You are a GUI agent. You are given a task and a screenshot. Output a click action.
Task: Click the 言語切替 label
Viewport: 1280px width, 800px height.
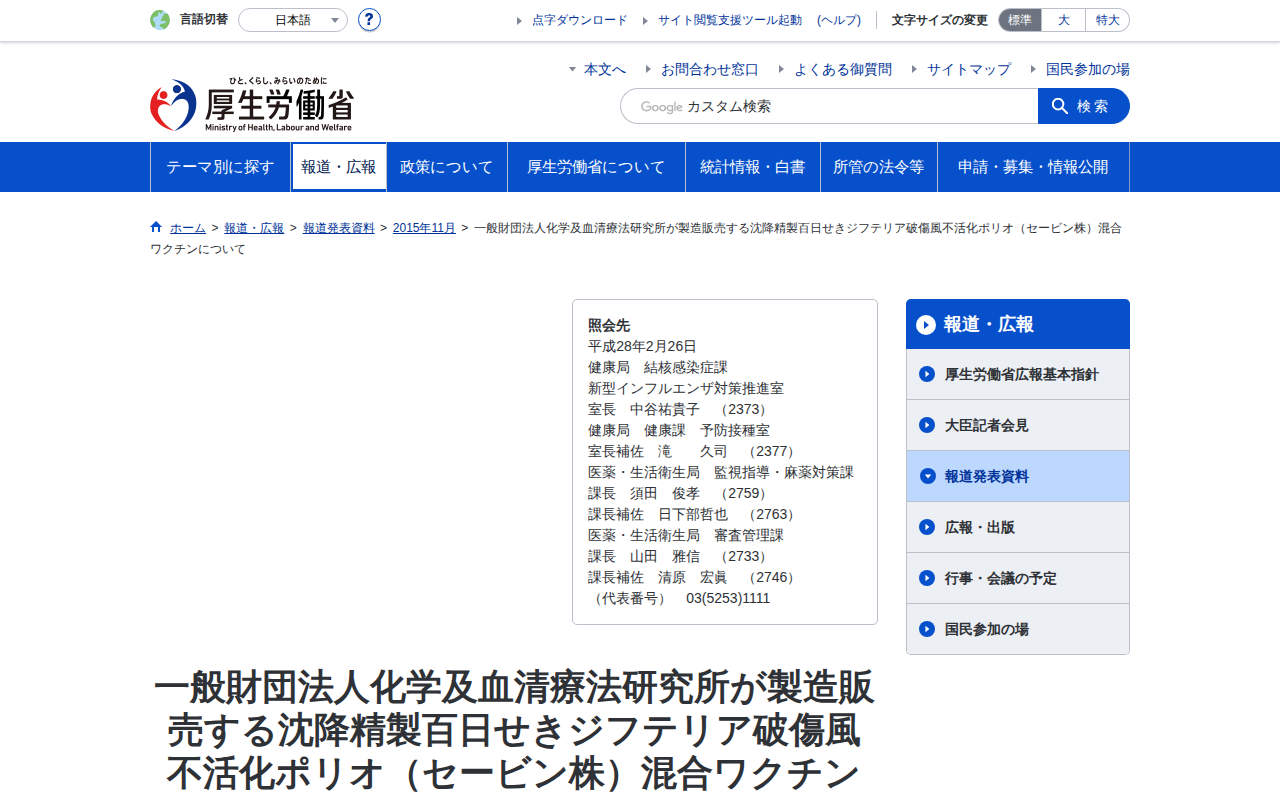click(x=204, y=20)
